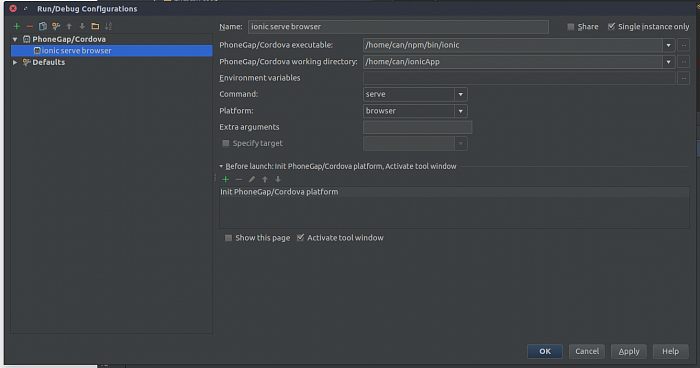This screenshot has height=368, width=700.
Task: Copy configuration icon in toolbar
Action: tap(42, 26)
